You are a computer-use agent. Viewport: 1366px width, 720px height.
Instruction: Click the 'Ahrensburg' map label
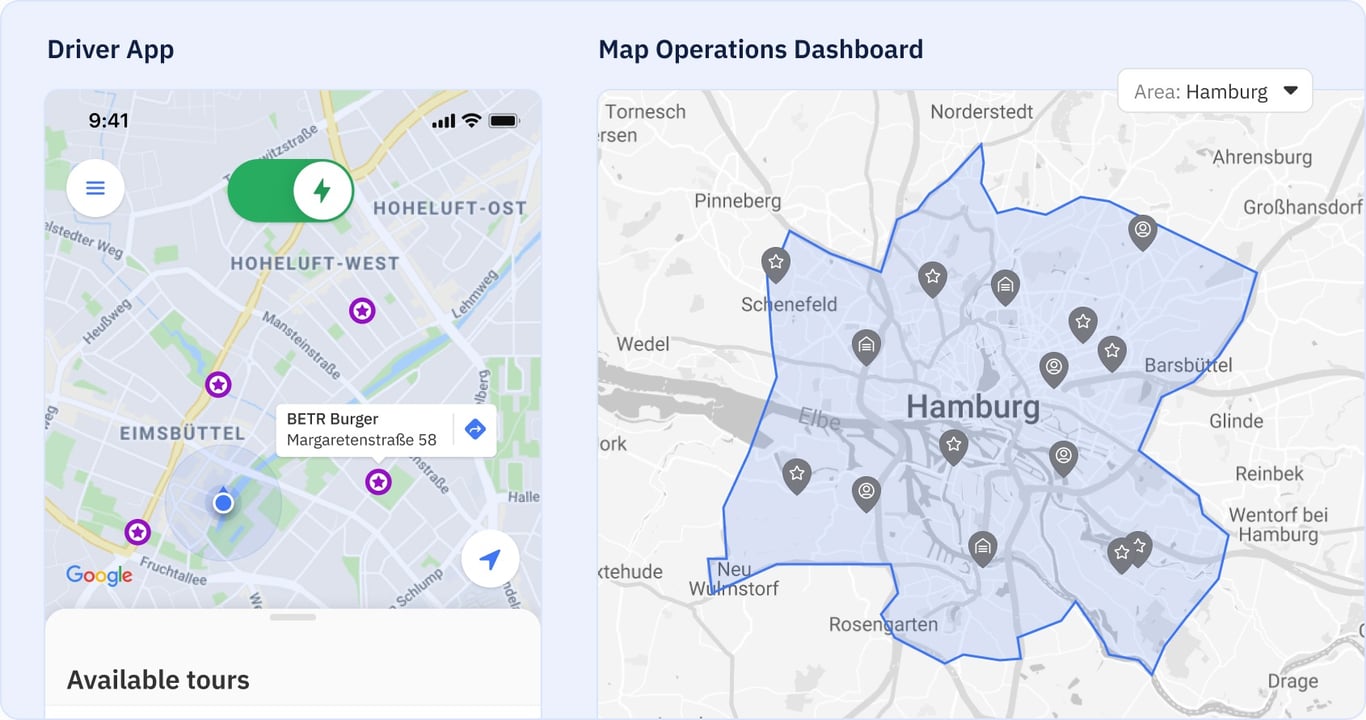pos(1262,157)
